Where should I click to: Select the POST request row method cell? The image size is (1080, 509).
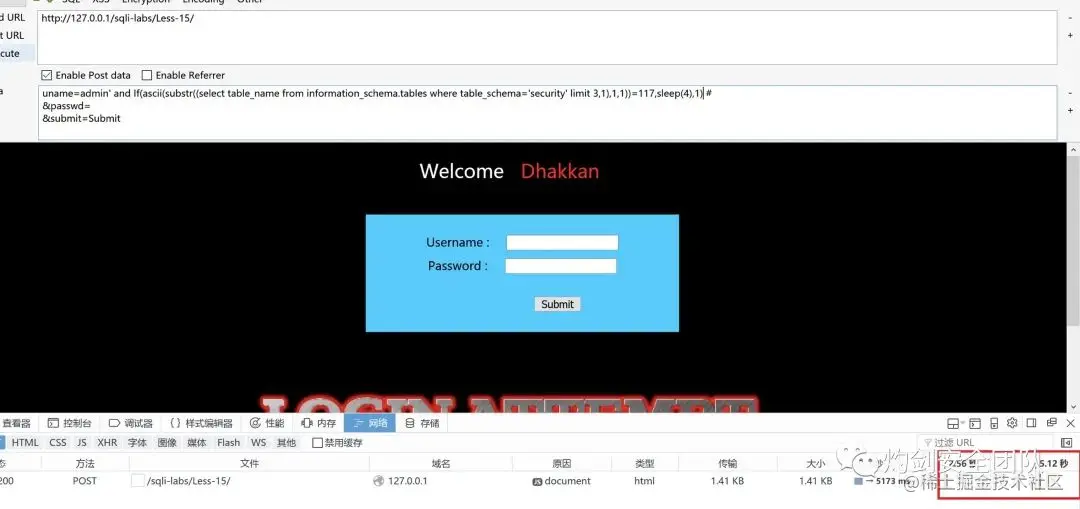point(85,481)
